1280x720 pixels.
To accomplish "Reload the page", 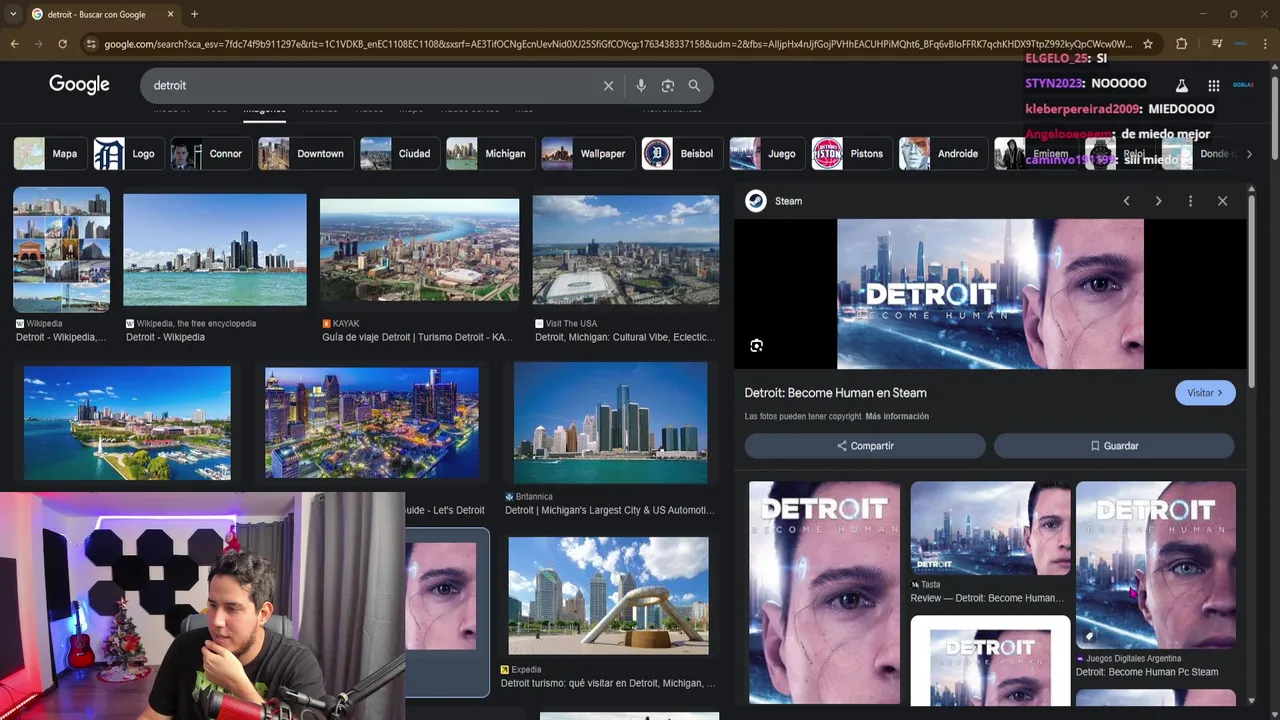I will [62, 44].
